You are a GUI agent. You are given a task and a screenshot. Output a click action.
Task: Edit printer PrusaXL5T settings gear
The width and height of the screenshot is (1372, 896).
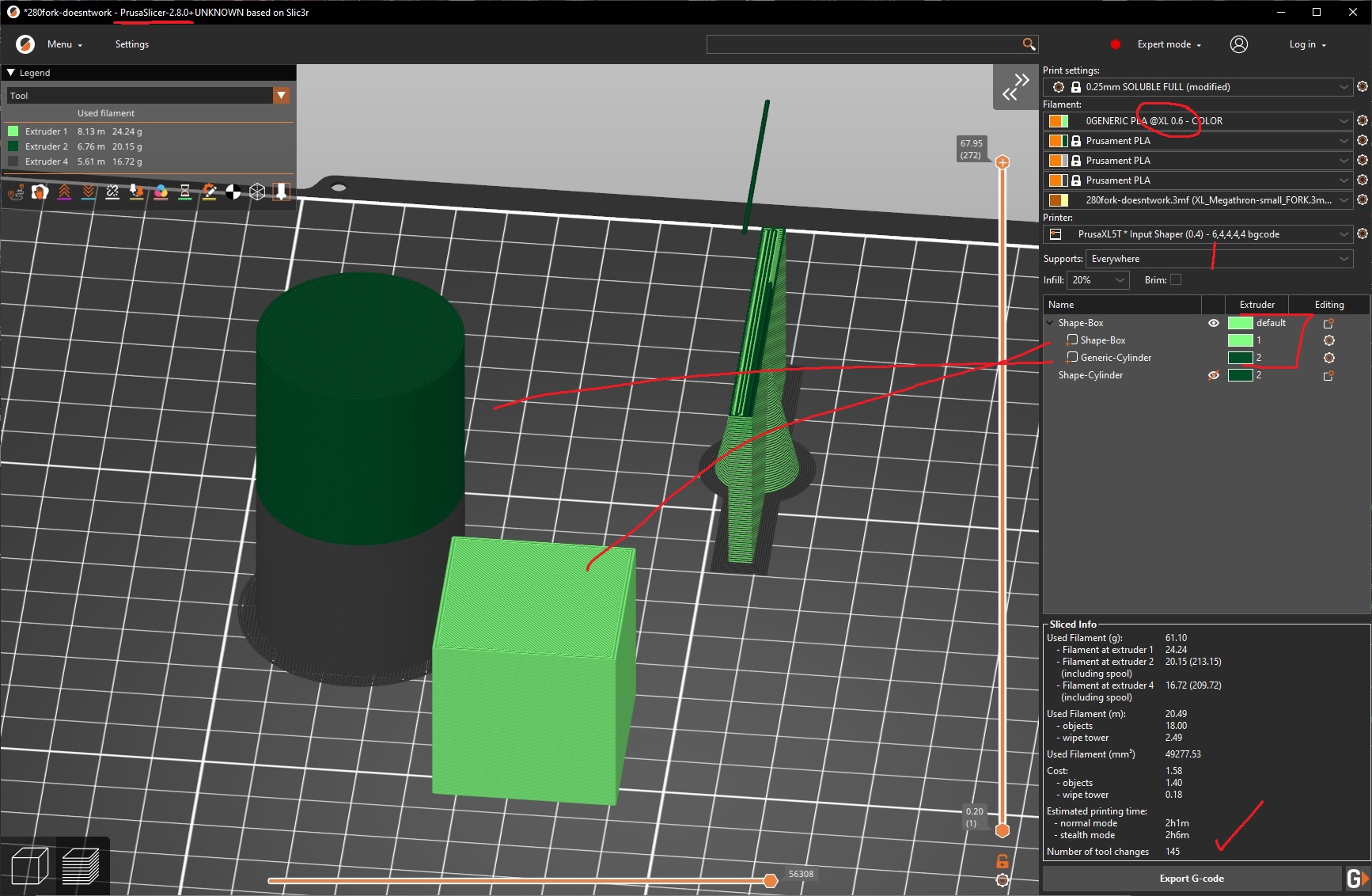(1363, 234)
